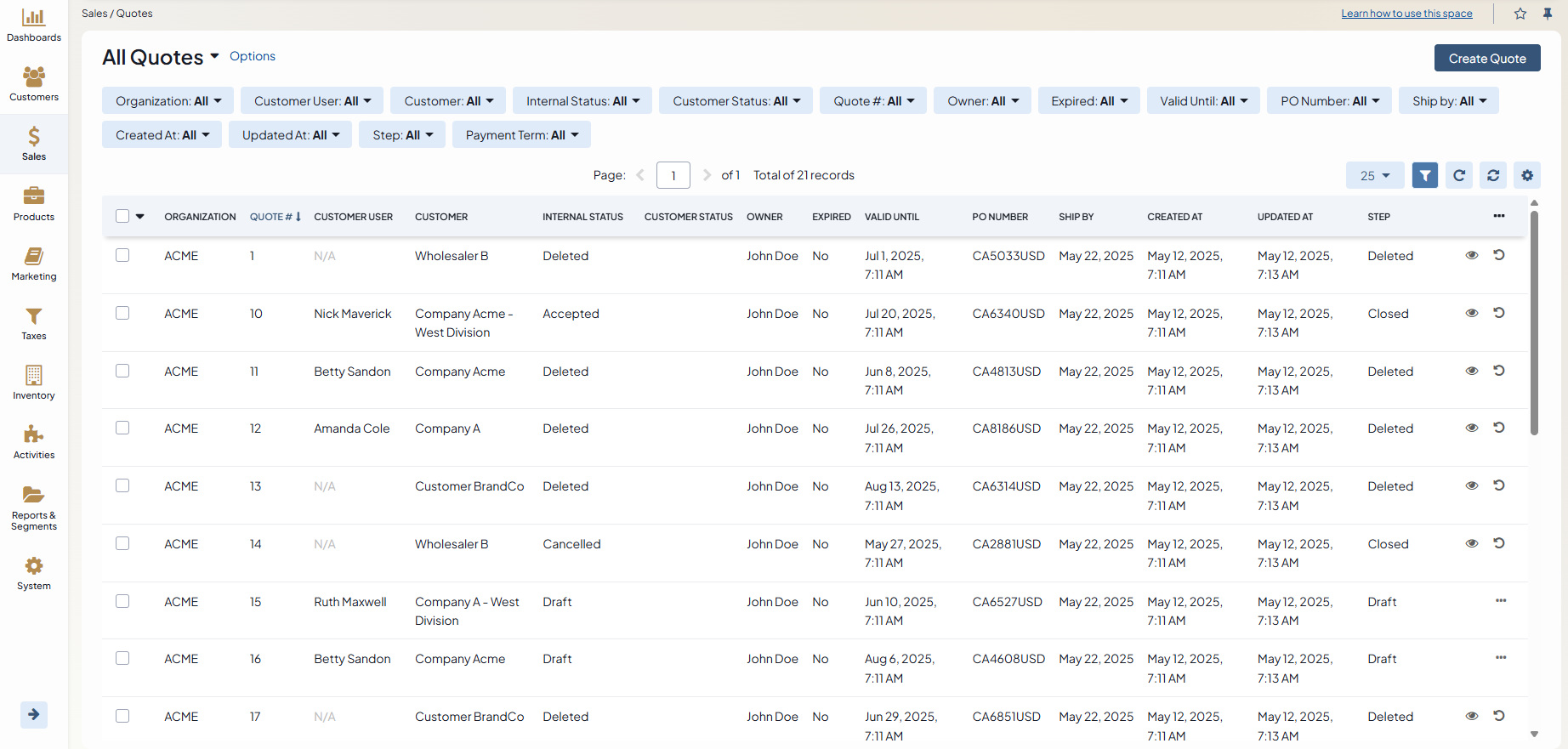This screenshot has height=749, width=1568.
Task: Open the Marketing sidebar section
Action: pyautogui.click(x=34, y=264)
